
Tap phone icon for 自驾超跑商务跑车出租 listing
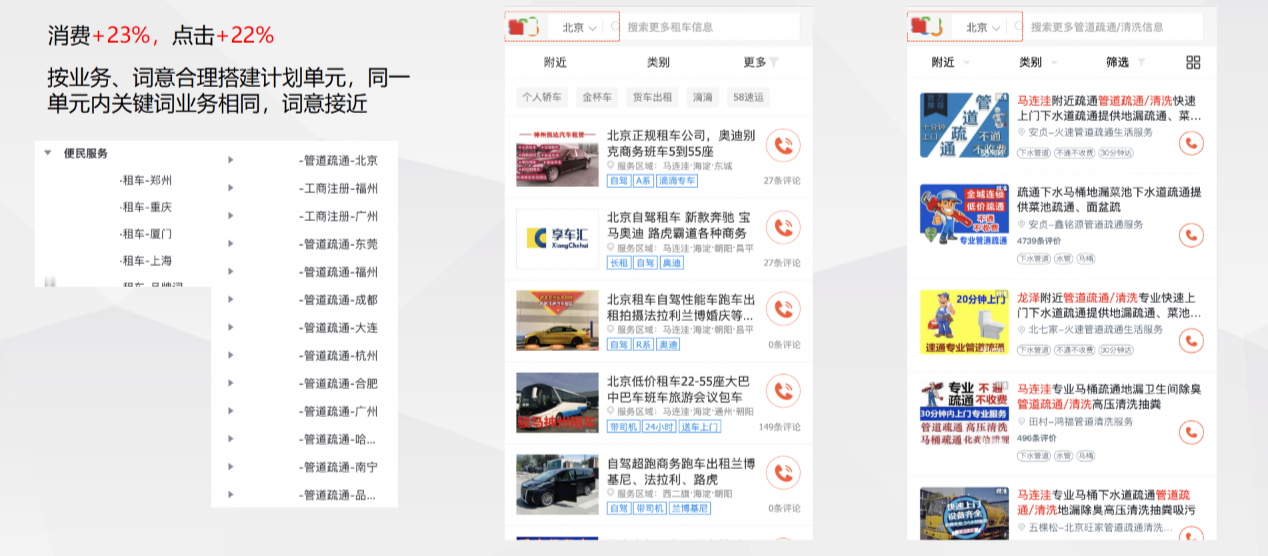coord(782,473)
